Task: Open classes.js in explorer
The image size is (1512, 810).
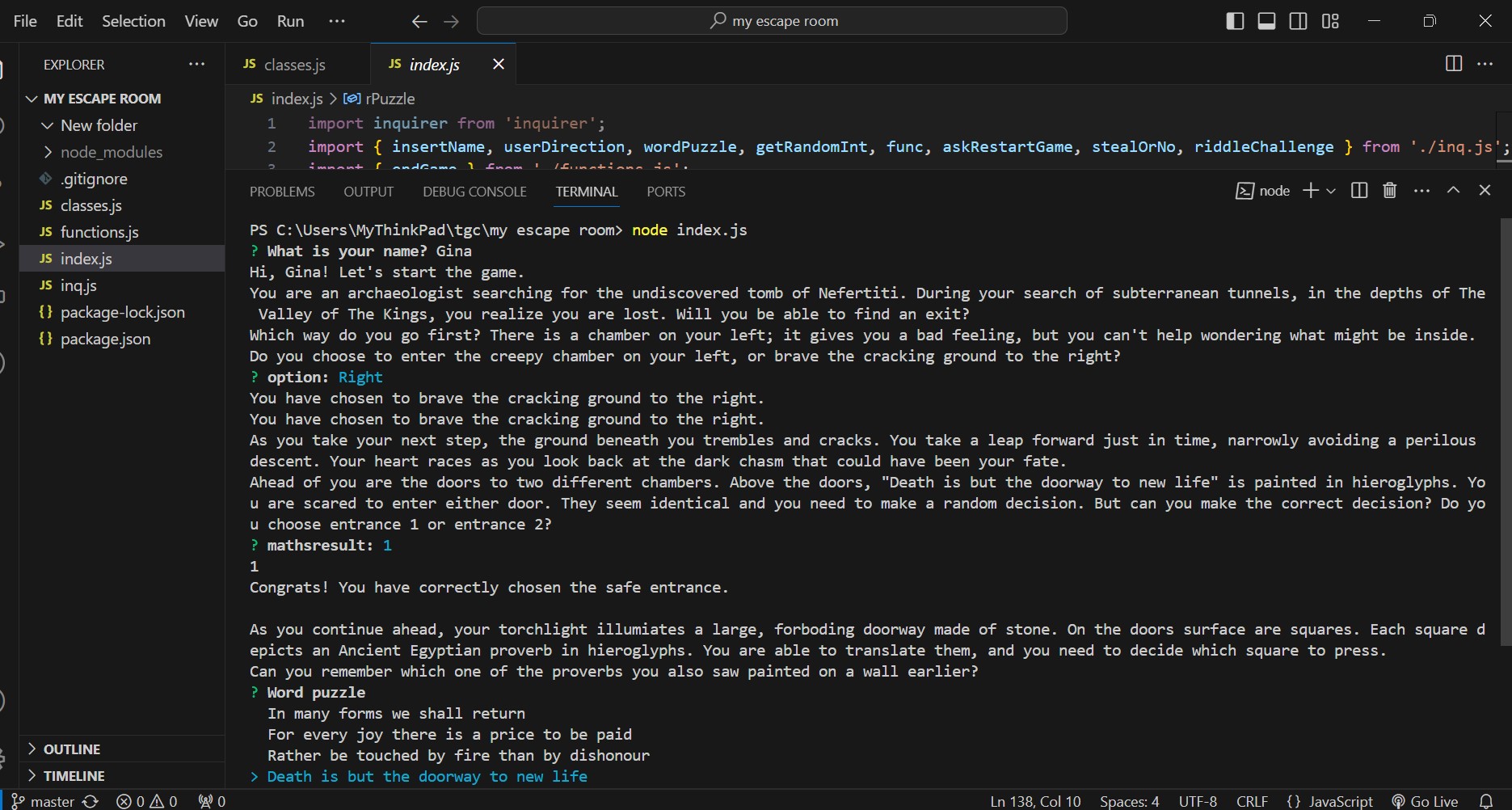Action: coord(121,205)
